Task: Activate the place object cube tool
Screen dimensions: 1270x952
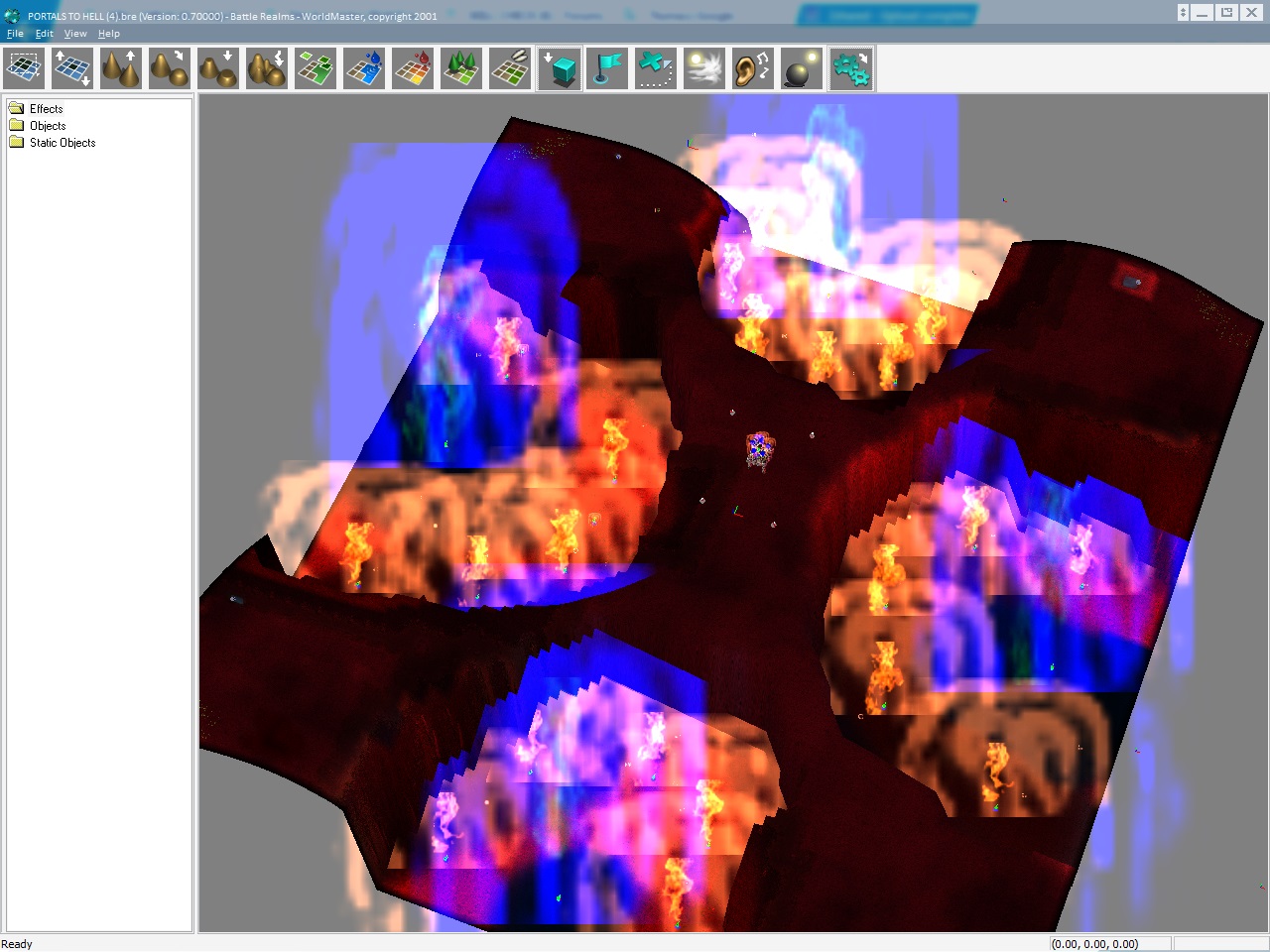Action: click(x=560, y=69)
